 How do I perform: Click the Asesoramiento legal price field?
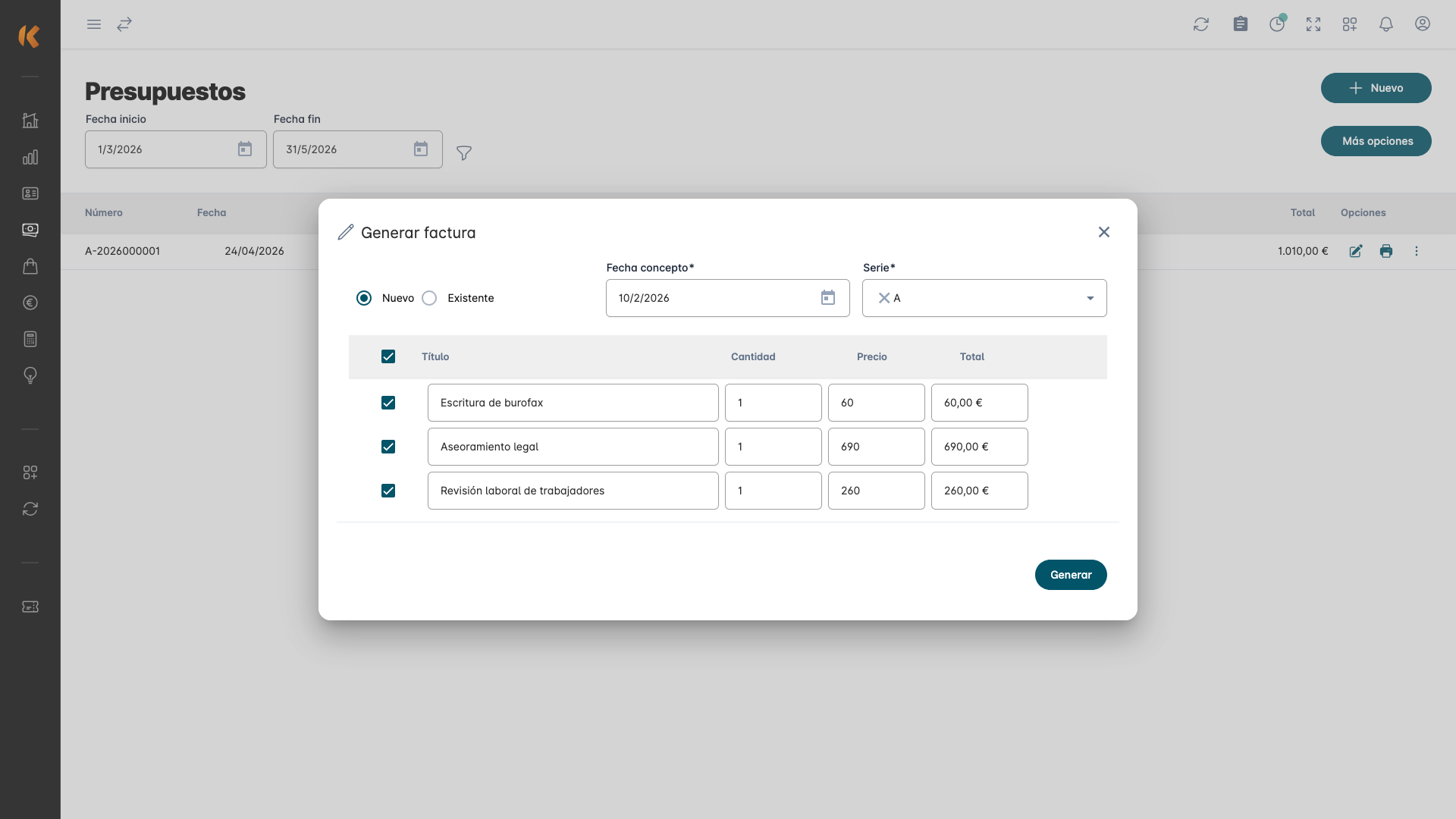pyautogui.click(x=876, y=447)
